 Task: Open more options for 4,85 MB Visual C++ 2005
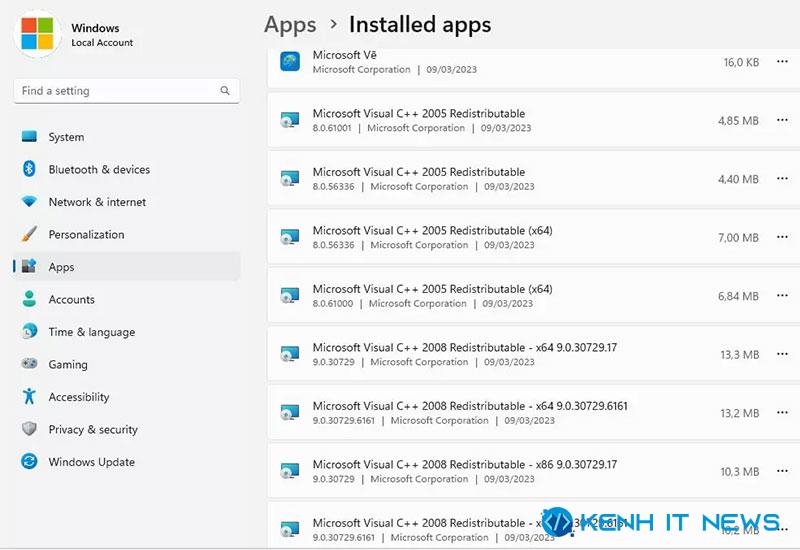782,120
